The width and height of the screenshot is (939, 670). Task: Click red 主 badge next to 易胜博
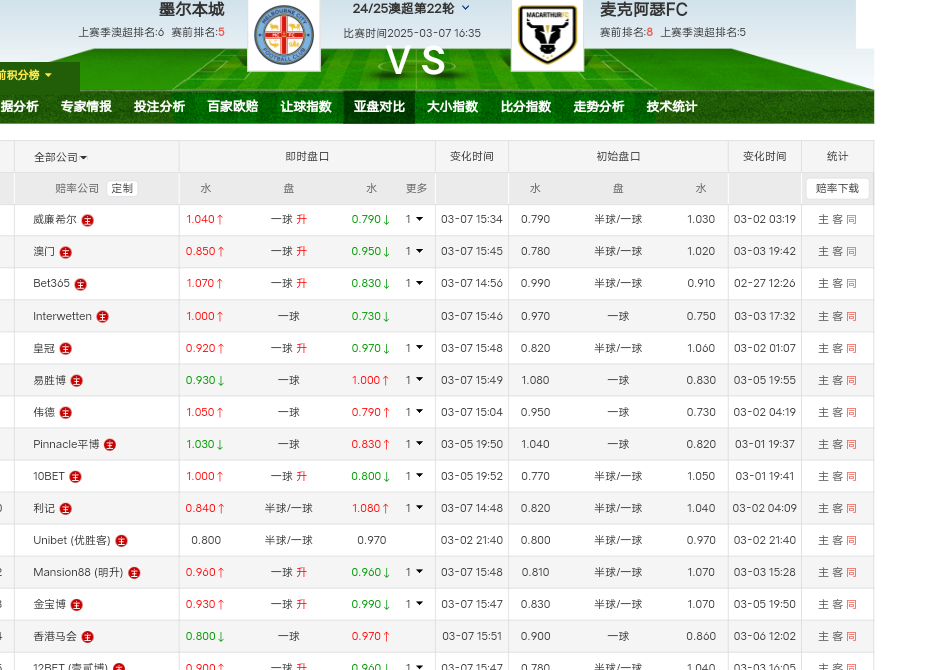point(77,381)
